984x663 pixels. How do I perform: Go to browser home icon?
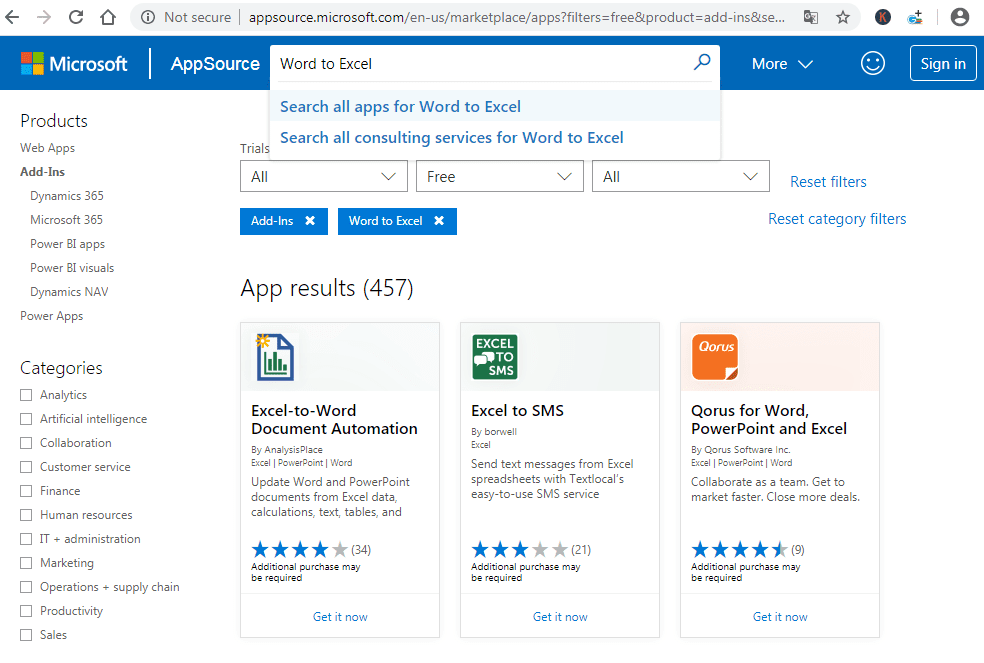108,17
